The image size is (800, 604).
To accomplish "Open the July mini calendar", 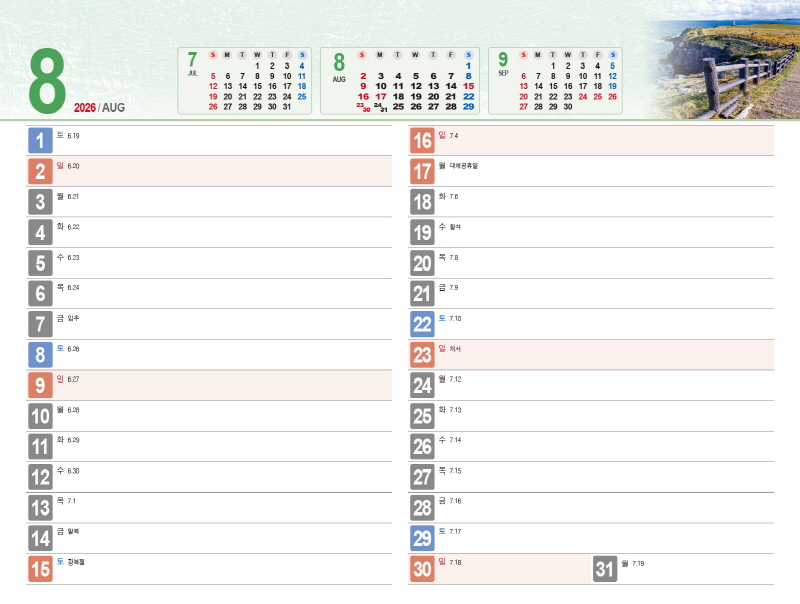I will [x=245, y=80].
